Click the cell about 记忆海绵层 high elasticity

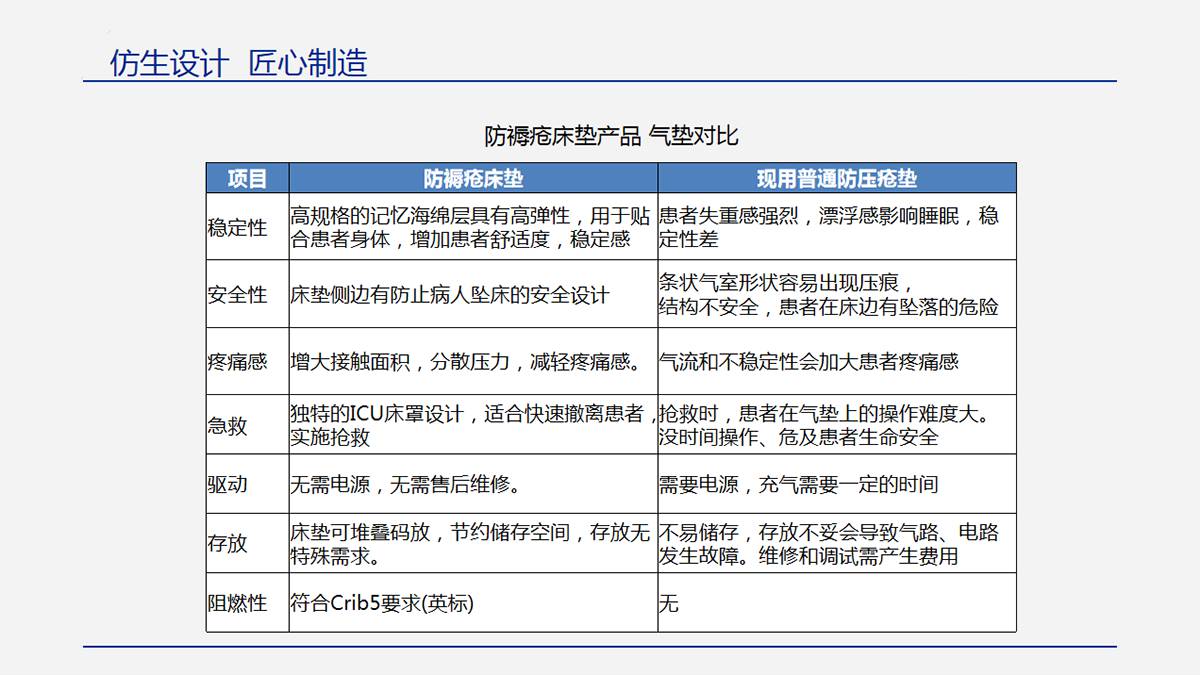pyautogui.click(x=470, y=227)
